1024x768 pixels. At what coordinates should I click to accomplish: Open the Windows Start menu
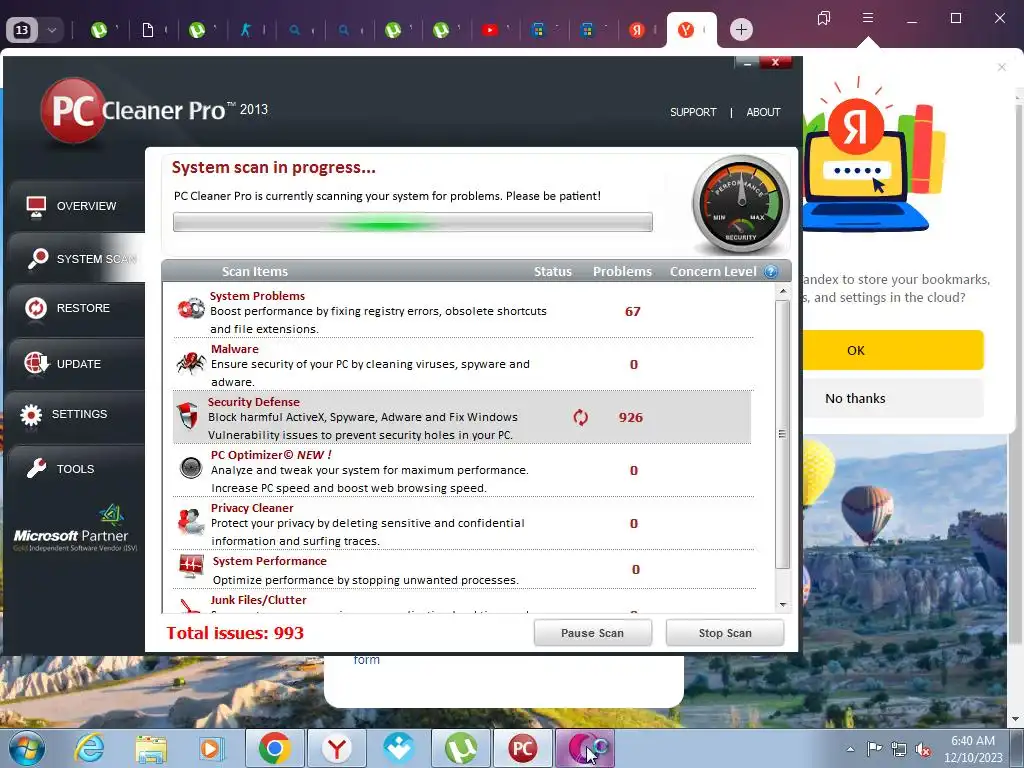coord(27,748)
